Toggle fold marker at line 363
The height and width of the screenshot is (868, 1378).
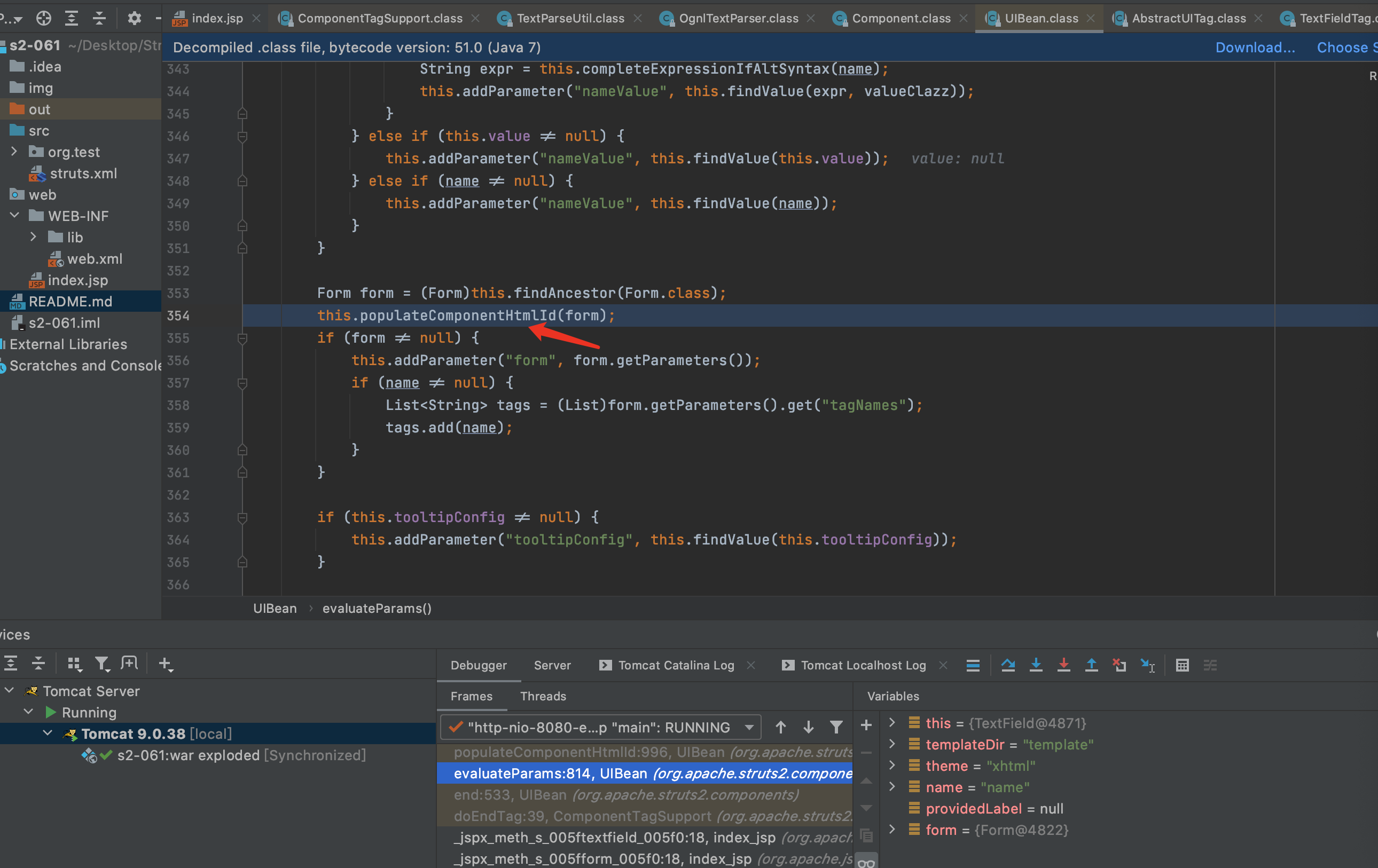[x=242, y=517]
